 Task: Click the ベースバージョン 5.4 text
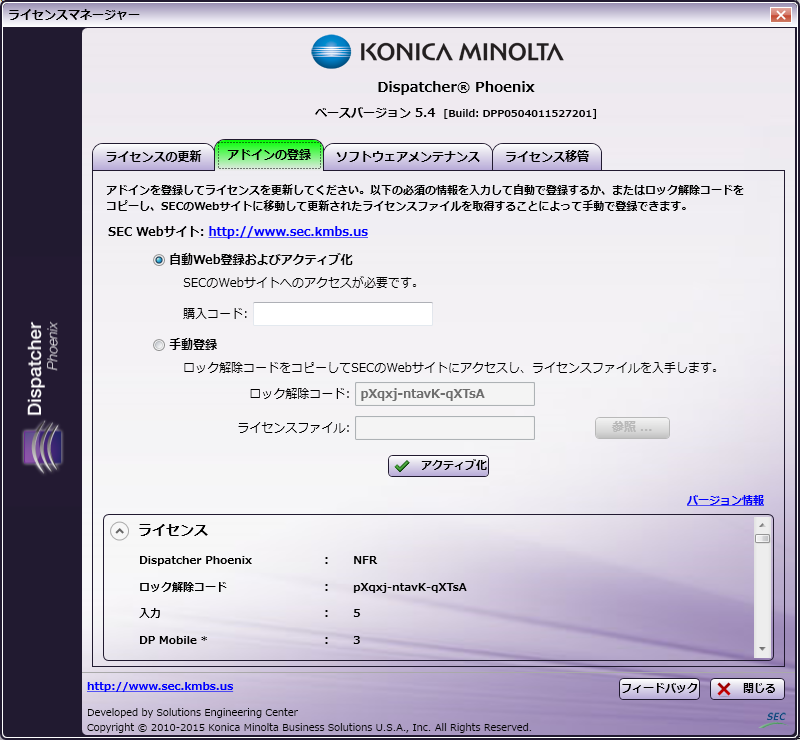(375, 113)
